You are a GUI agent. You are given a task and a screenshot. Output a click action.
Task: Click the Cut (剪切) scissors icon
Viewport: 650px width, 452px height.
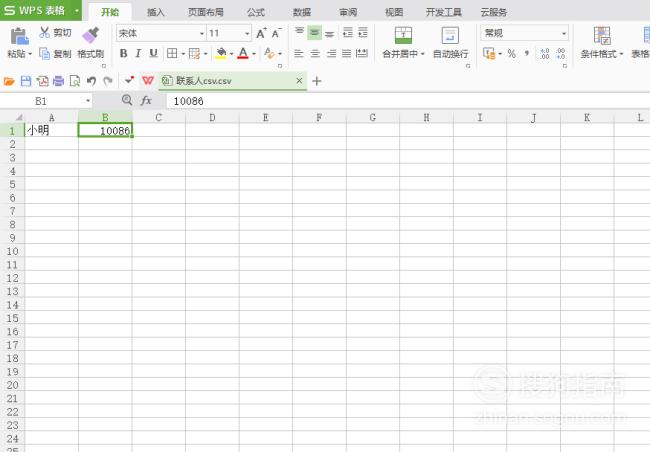[x=44, y=32]
